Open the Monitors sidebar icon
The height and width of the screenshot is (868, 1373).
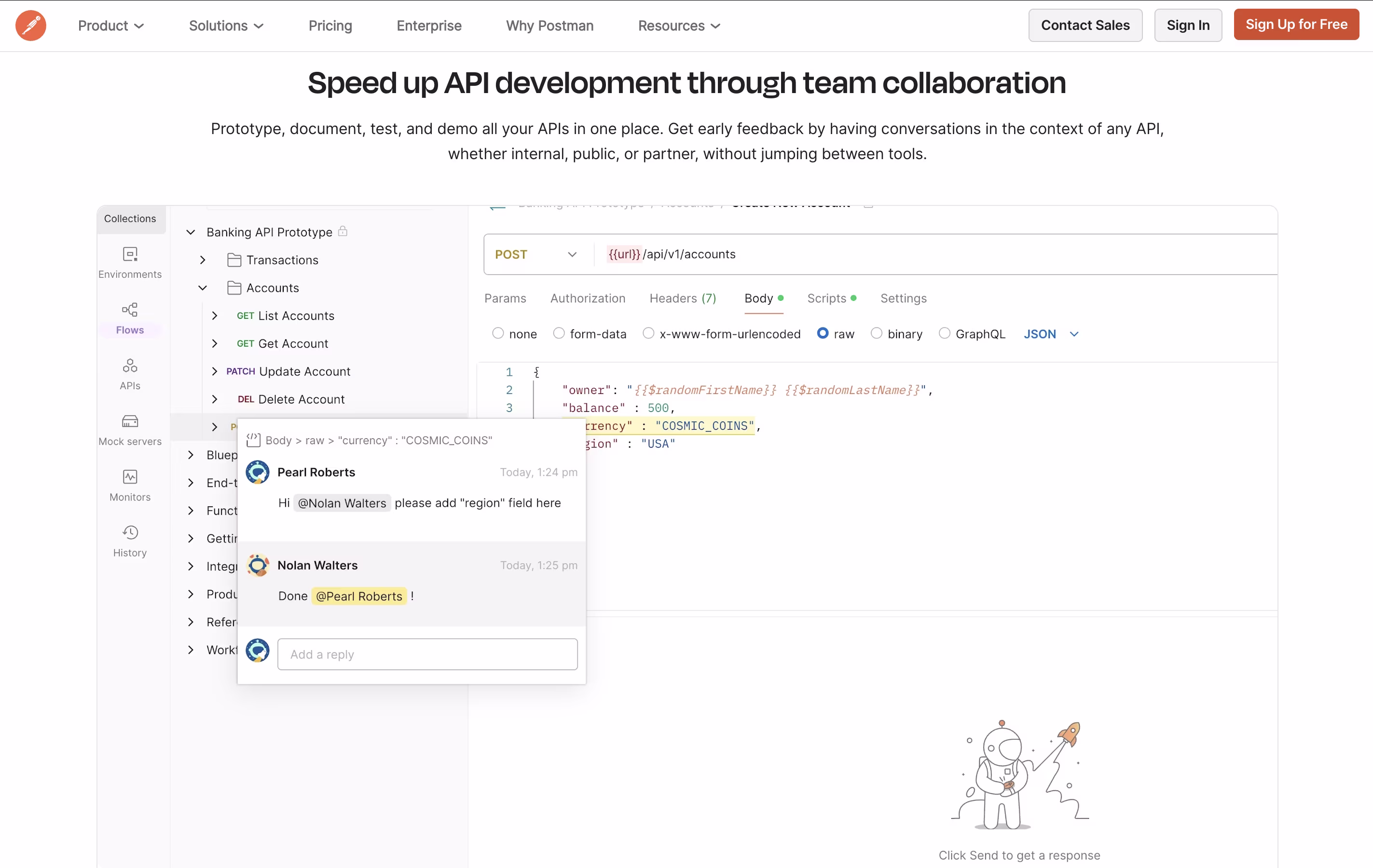(130, 477)
